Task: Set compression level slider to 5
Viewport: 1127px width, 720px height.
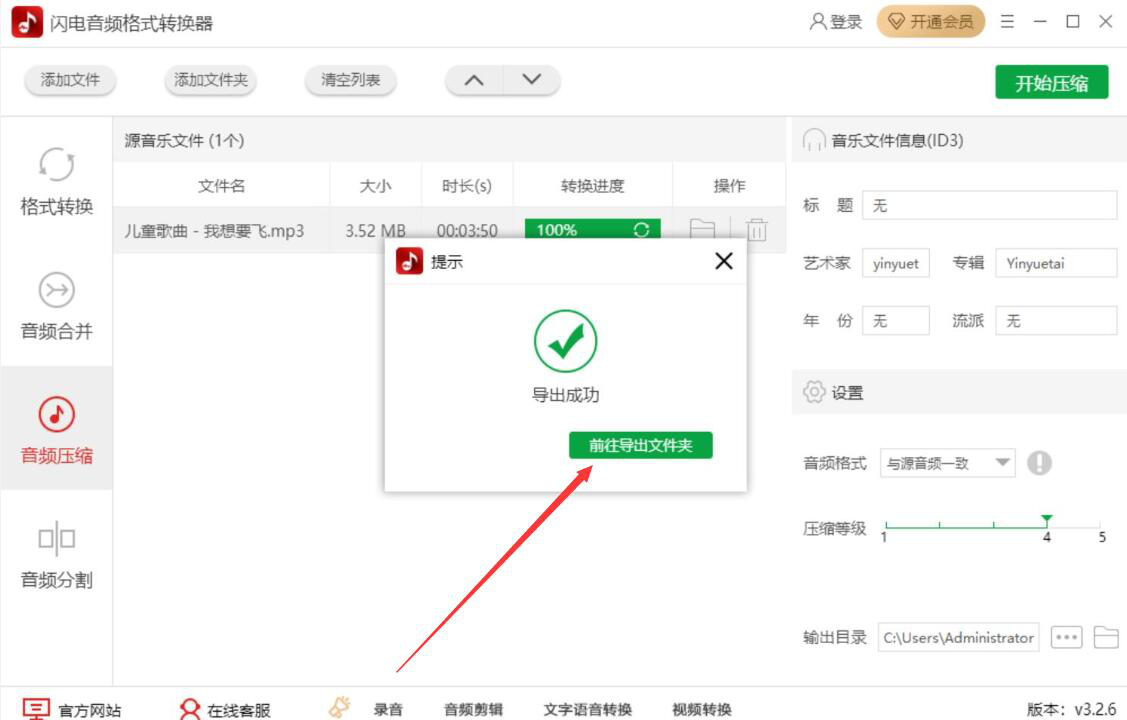Action: 1100,526
